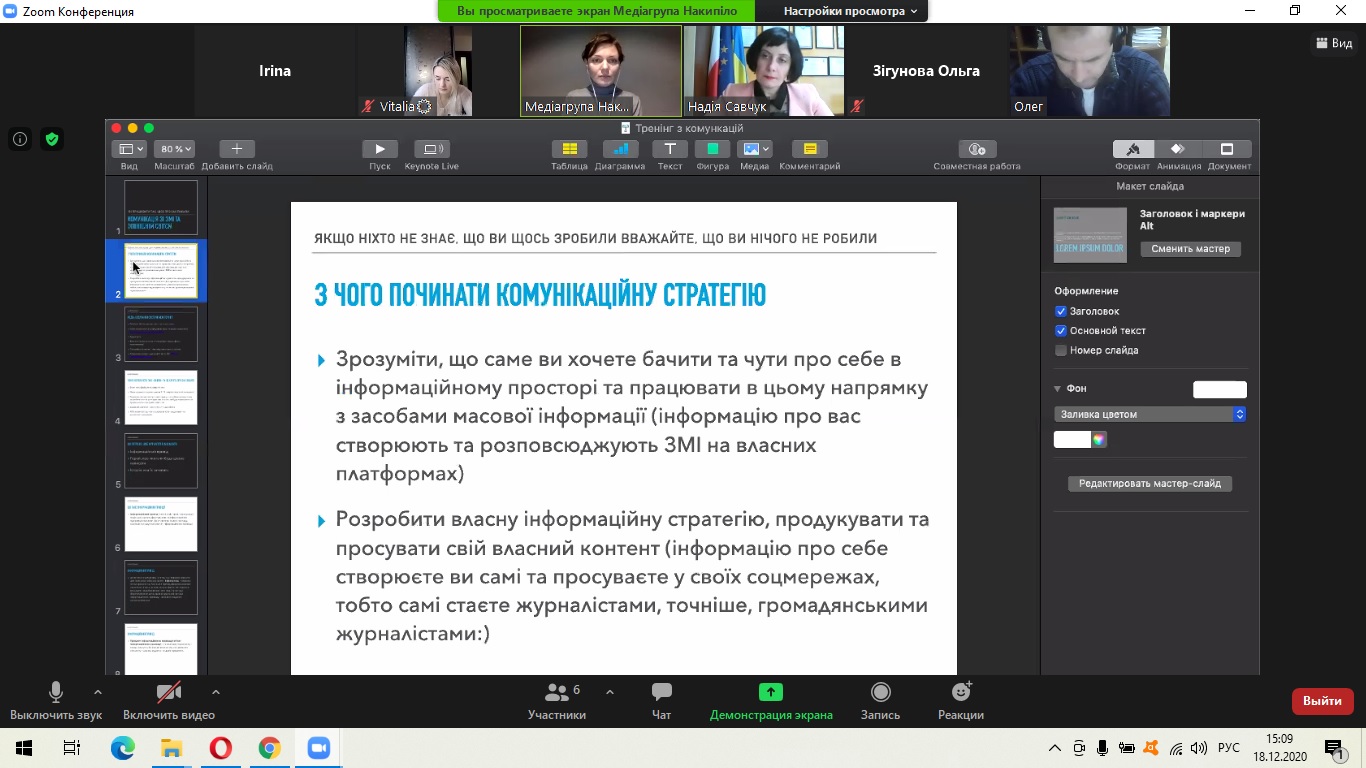Click the green Share Screen icon
1366x768 pixels.
770,693
